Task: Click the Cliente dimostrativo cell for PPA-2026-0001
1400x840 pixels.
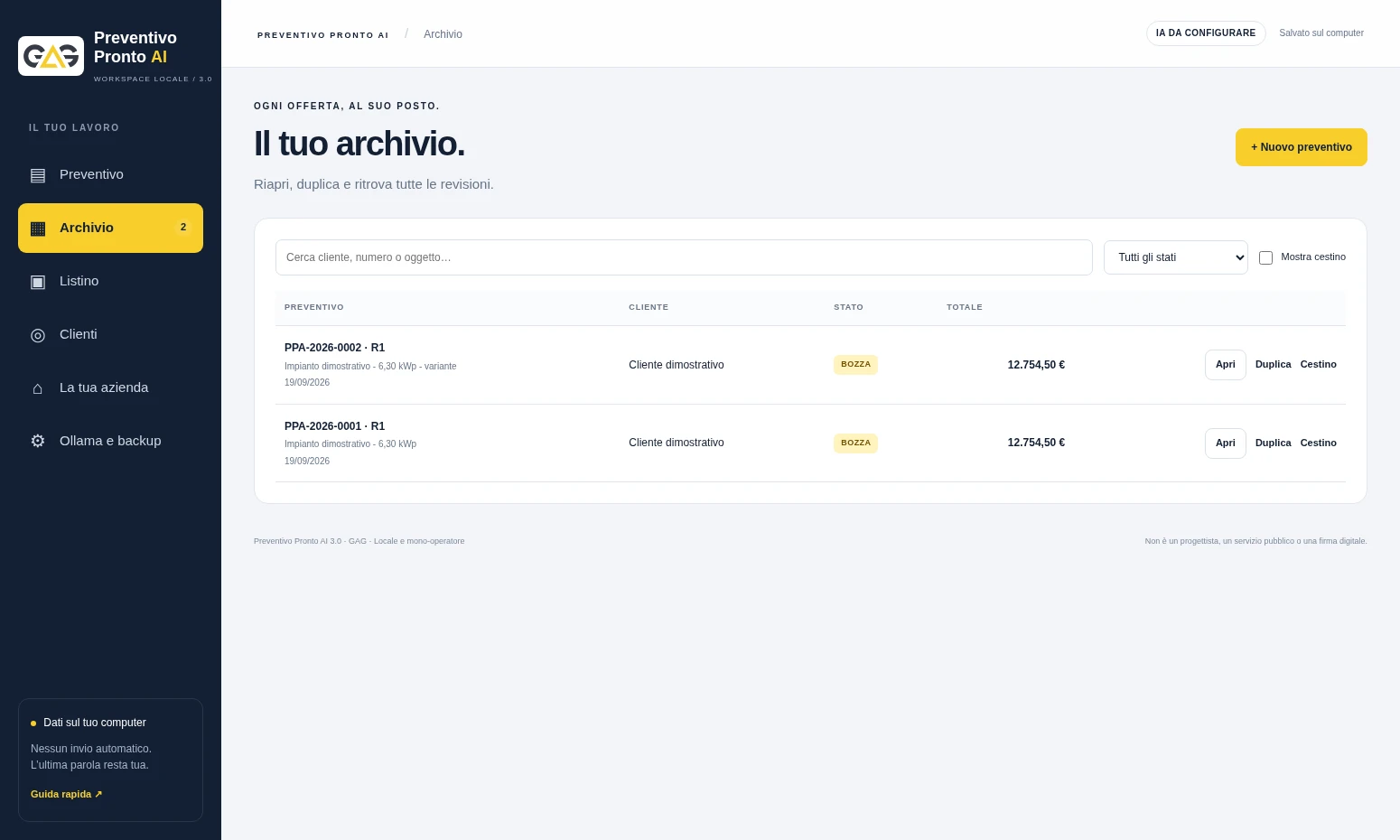Action: [677, 443]
